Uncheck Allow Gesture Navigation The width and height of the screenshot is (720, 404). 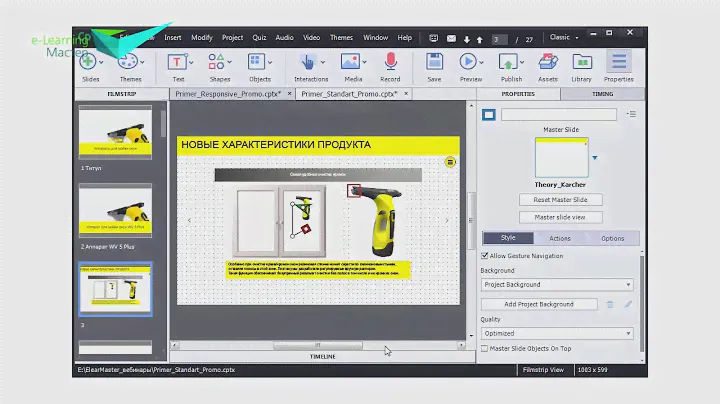pos(485,256)
